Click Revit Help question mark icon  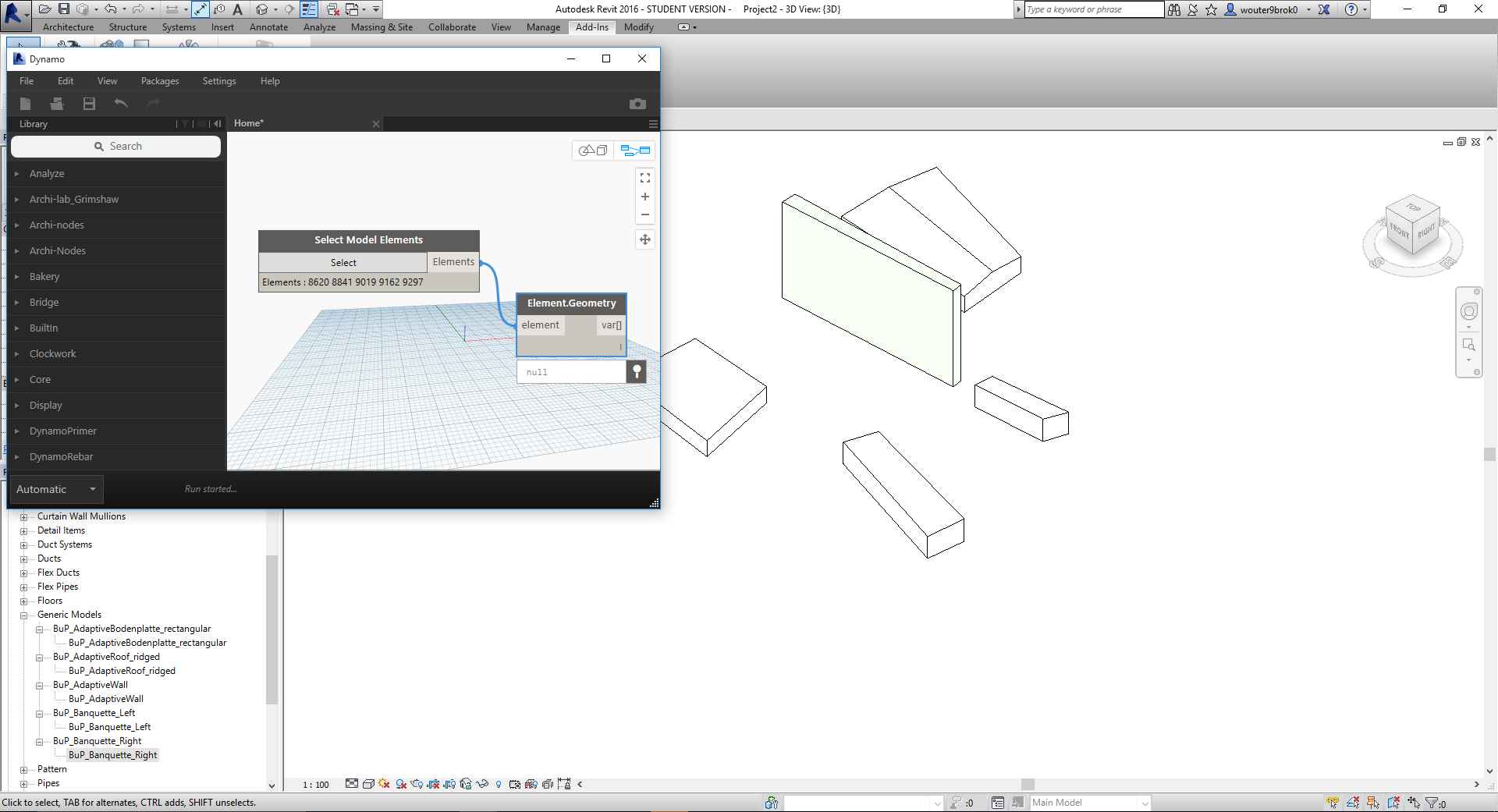point(1351,9)
